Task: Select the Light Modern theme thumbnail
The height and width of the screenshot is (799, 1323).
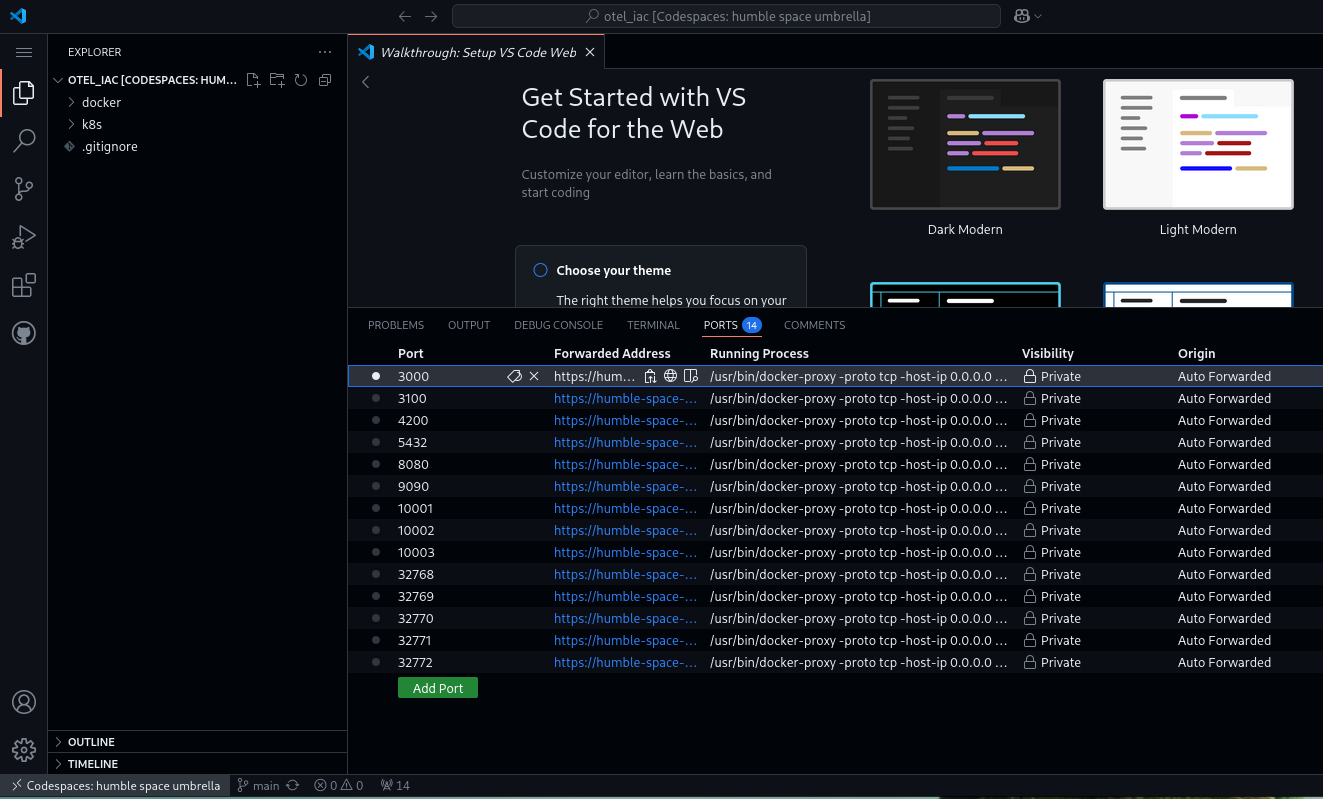Action: click(x=1197, y=145)
